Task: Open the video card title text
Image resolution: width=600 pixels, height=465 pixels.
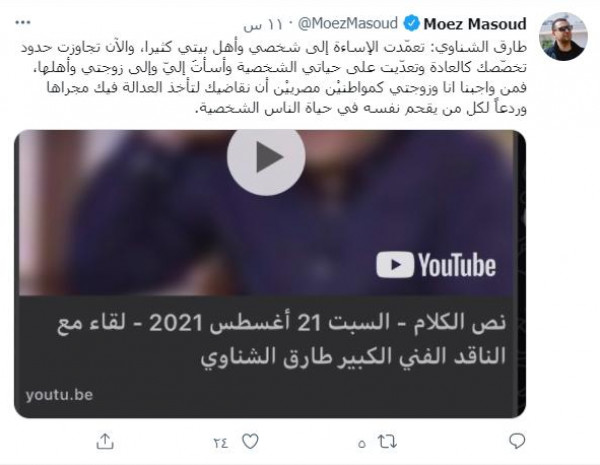Action: [282, 339]
